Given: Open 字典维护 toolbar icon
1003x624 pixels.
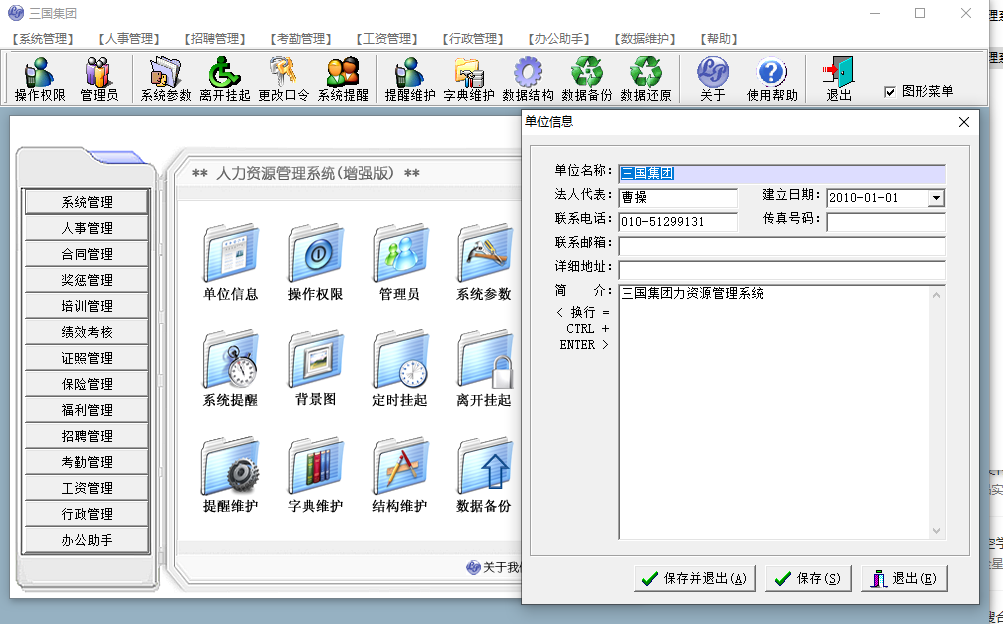Looking at the screenshot, I should [468, 79].
